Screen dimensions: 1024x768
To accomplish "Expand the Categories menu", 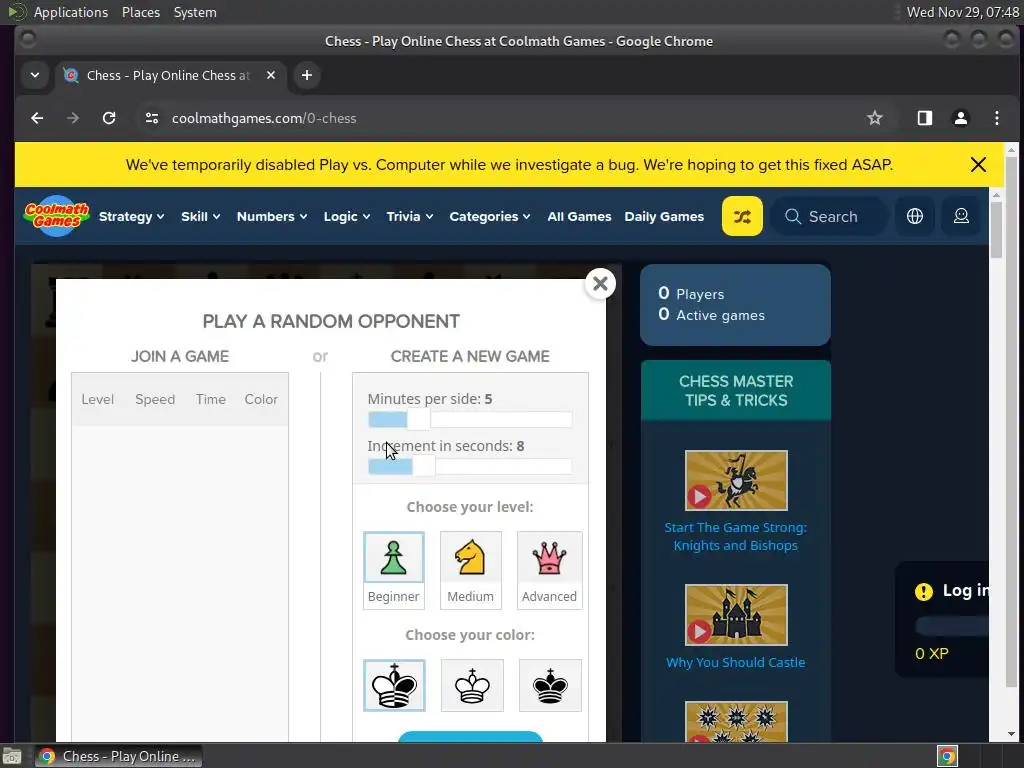I will pyautogui.click(x=490, y=217).
